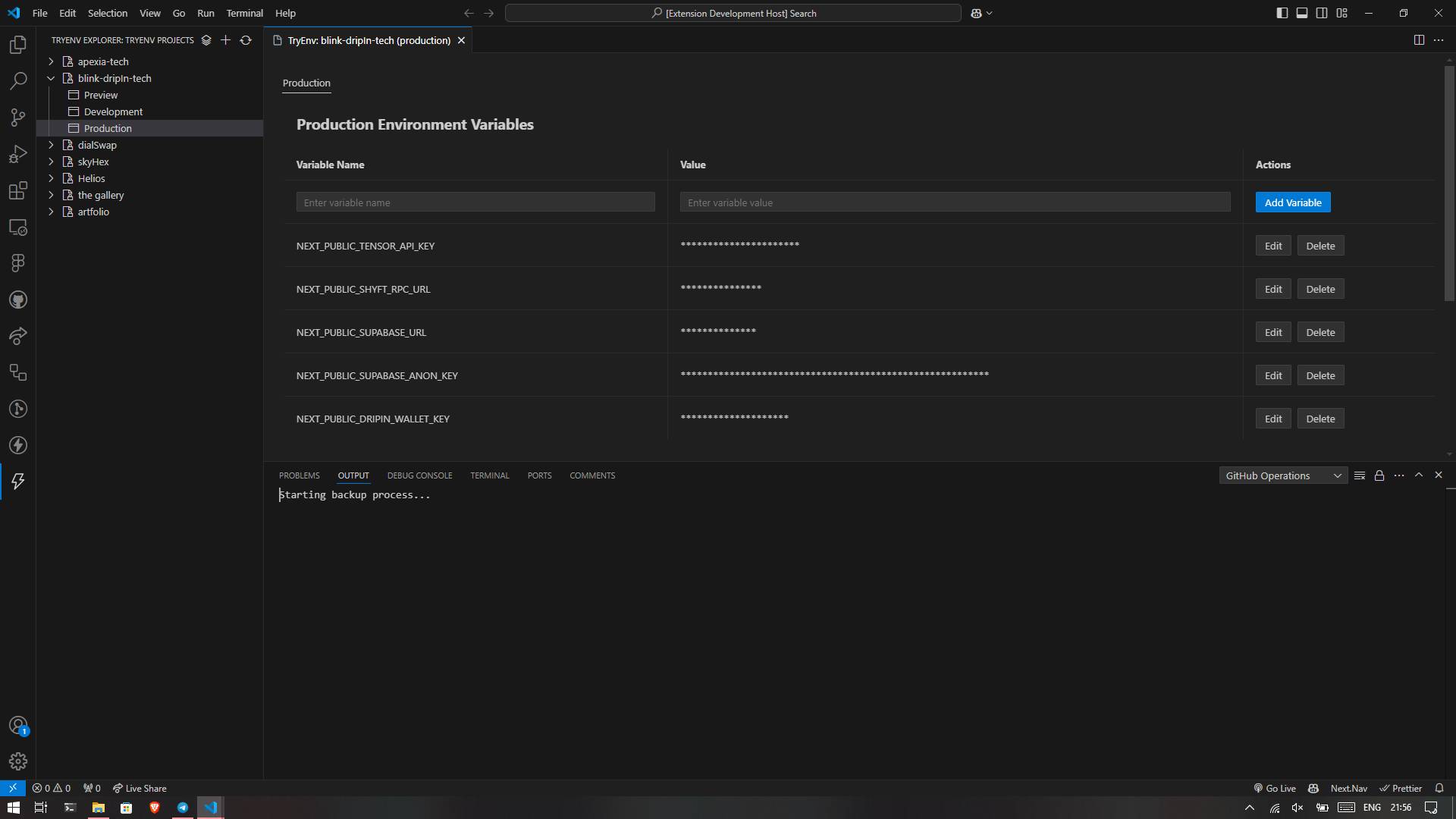Delete NEXT_PUBLIC_SUPABASE_ANON_KEY variable
This screenshot has height=819, width=1456.
click(x=1320, y=375)
